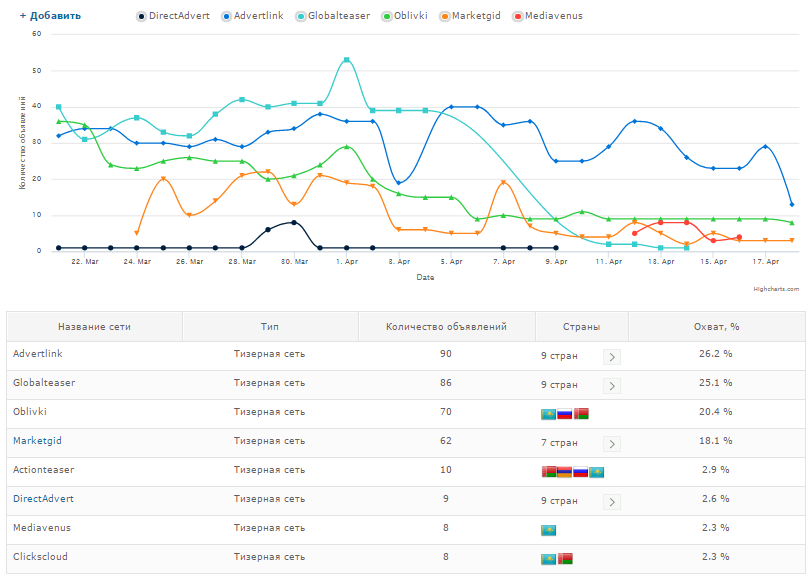Click the Kazakhstan flag in Clickscloud row
The image size is (812, 578).
pyautogui.click(x=548, y=559)
